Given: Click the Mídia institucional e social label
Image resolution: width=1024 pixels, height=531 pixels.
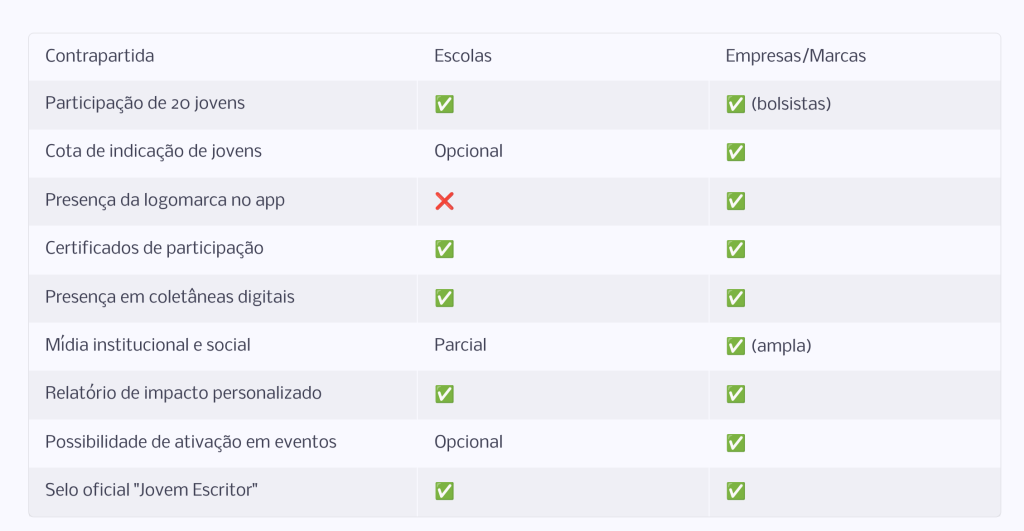Looking at the screenshot, I should [148, 345].
